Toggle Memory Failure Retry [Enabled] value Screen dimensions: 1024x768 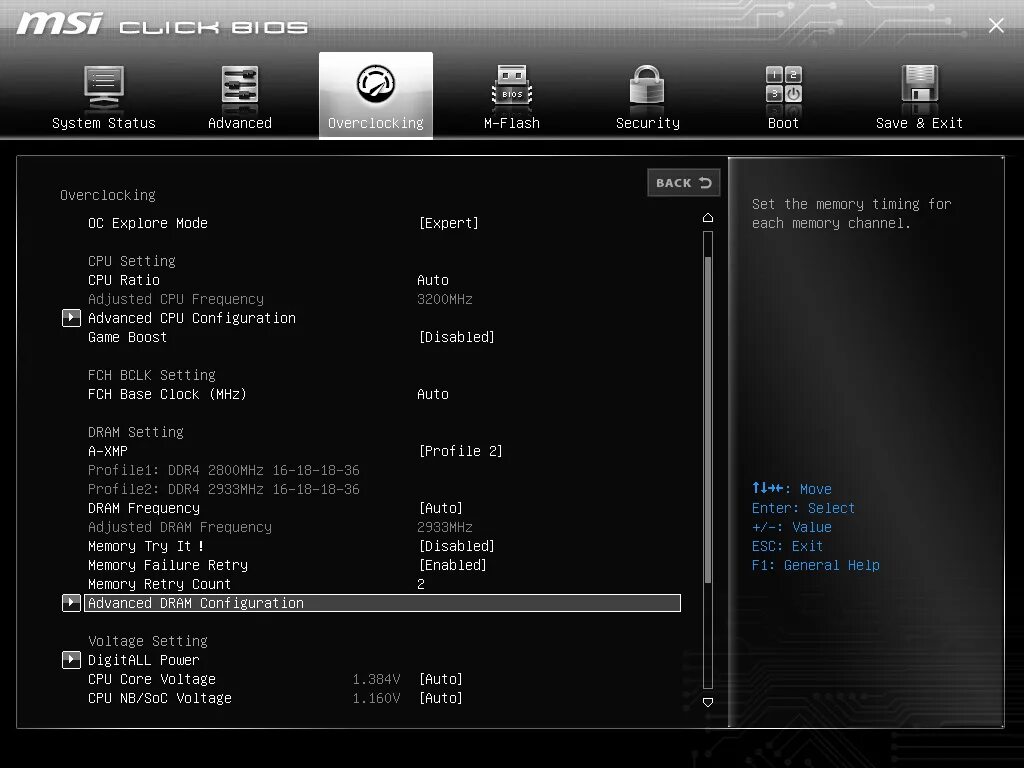point(453,565)
